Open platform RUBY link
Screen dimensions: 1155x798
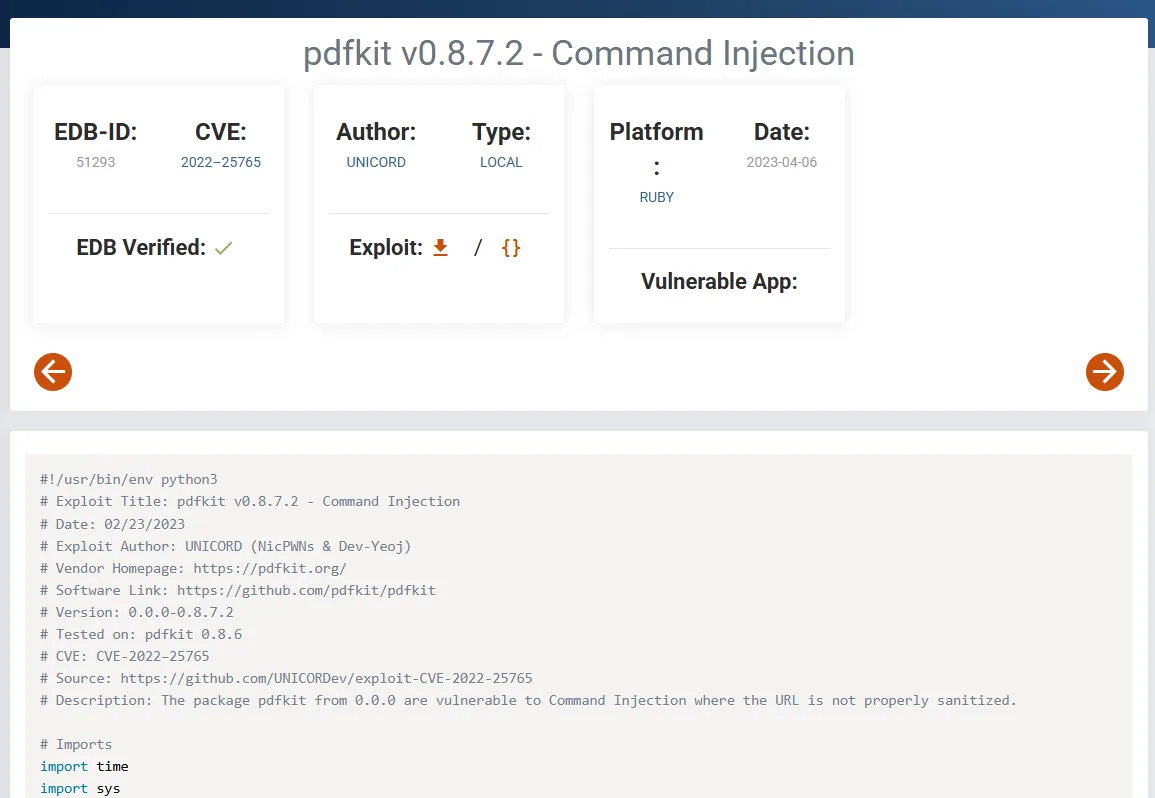(x=656, y=197)
